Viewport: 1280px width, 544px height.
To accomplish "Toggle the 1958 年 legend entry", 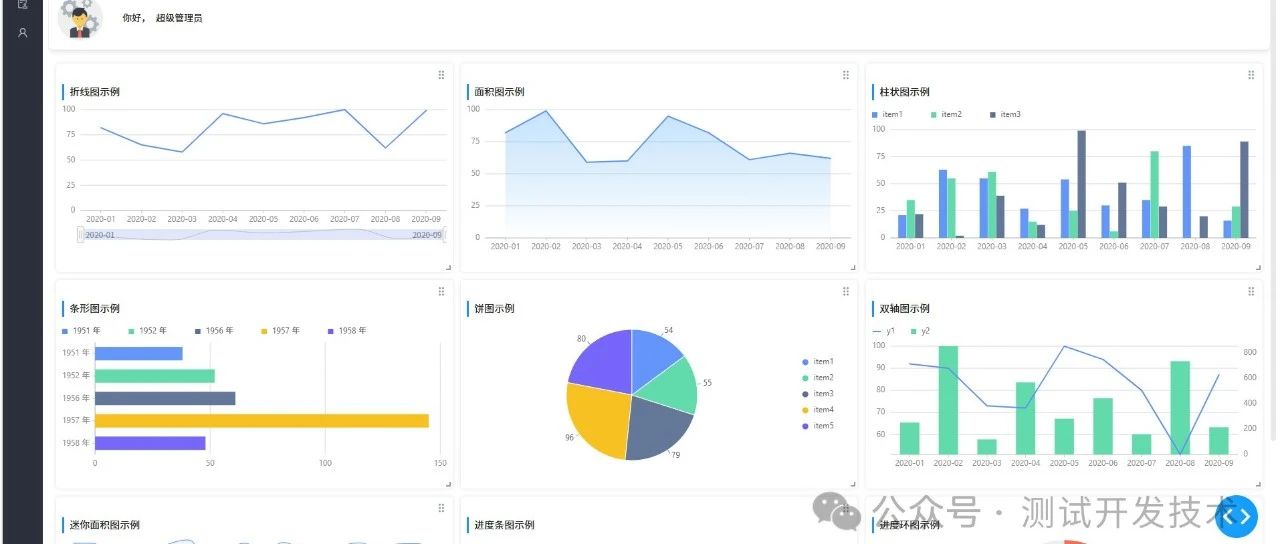I will 348,331.
